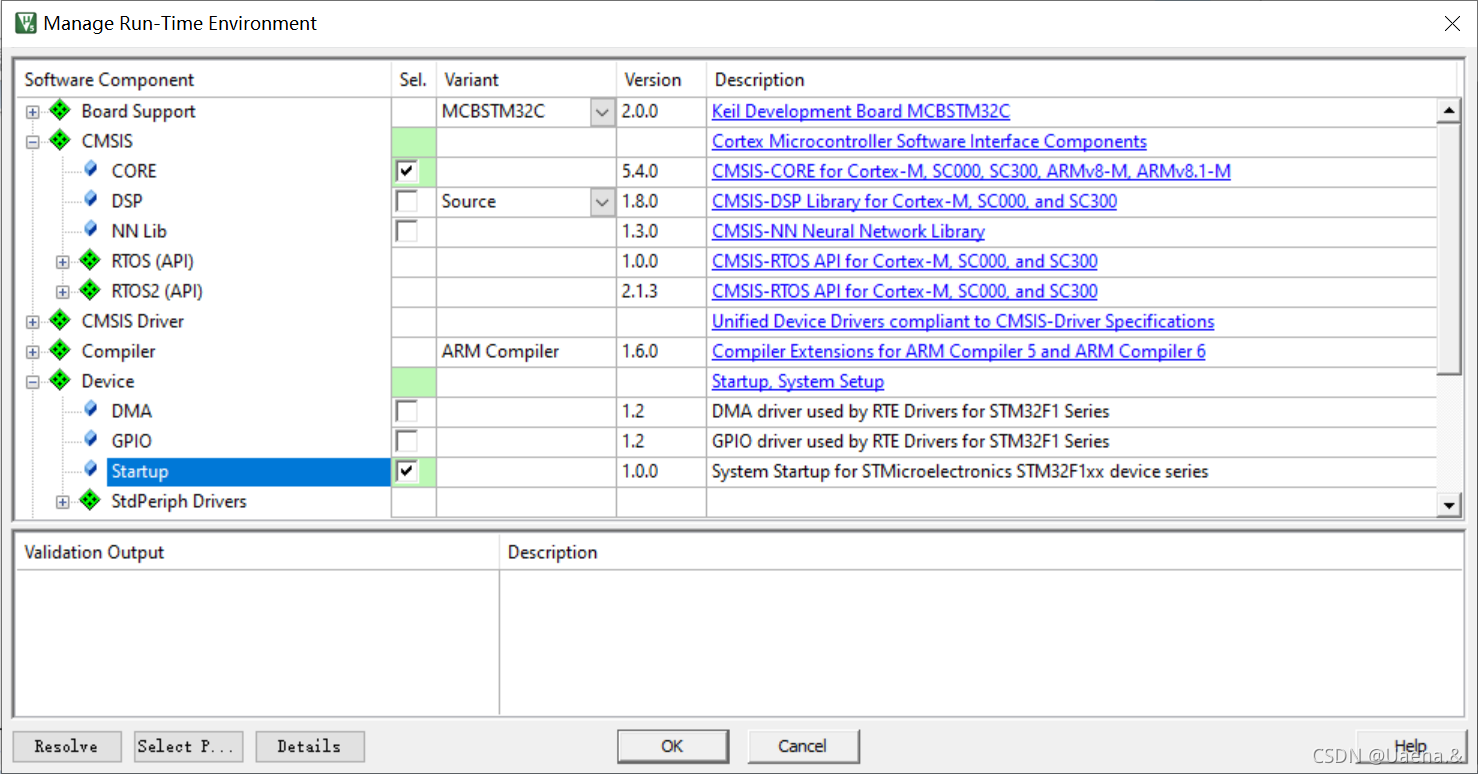Collapse the CMSIS tree node
1478x774 pixels.
[x=33, y=142]
